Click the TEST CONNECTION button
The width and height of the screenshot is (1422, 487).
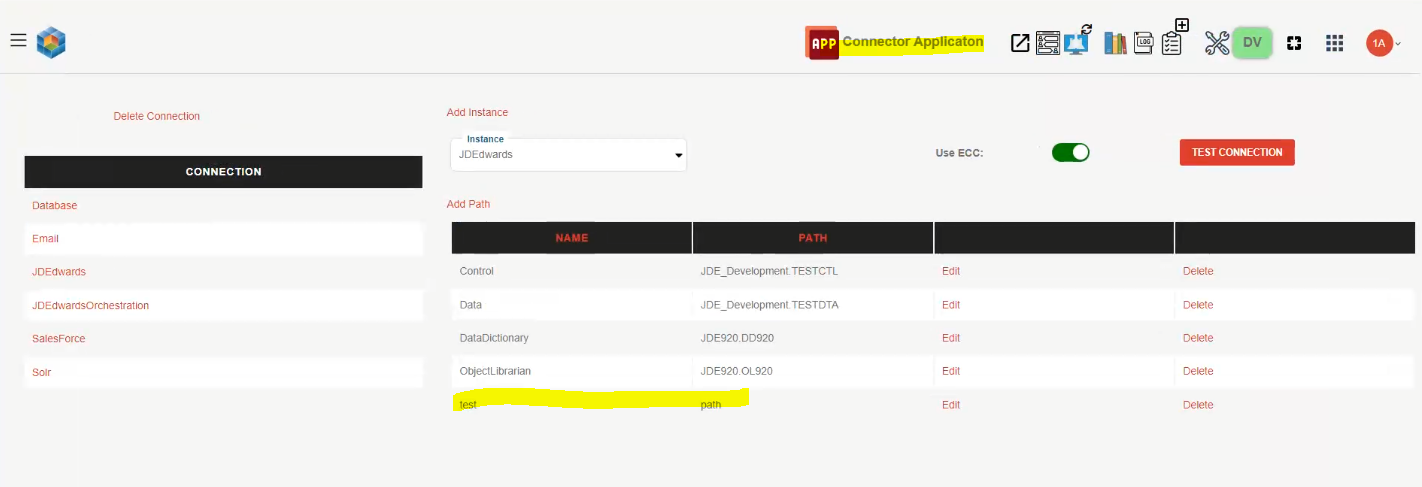click(1237, 152)
